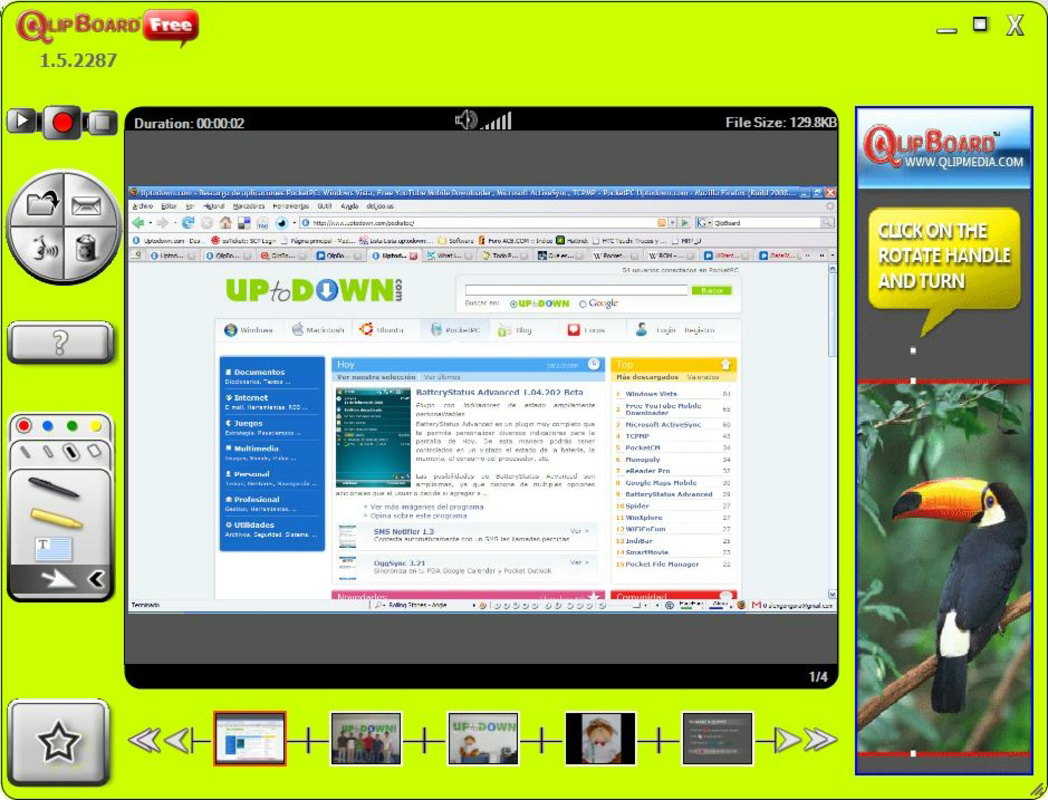This screenshot has height=800, width=1048.
Task: Open help with the question mark button
Action: [60, 343]
